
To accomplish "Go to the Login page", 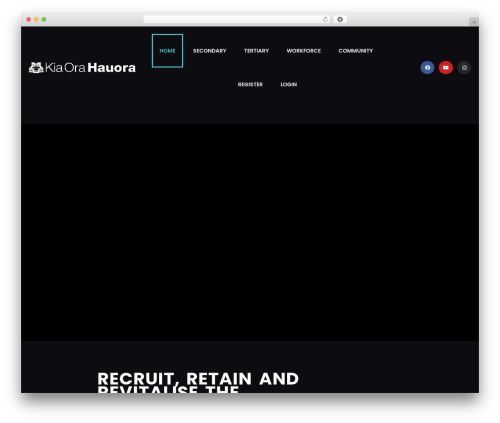I will pos(289,84).
